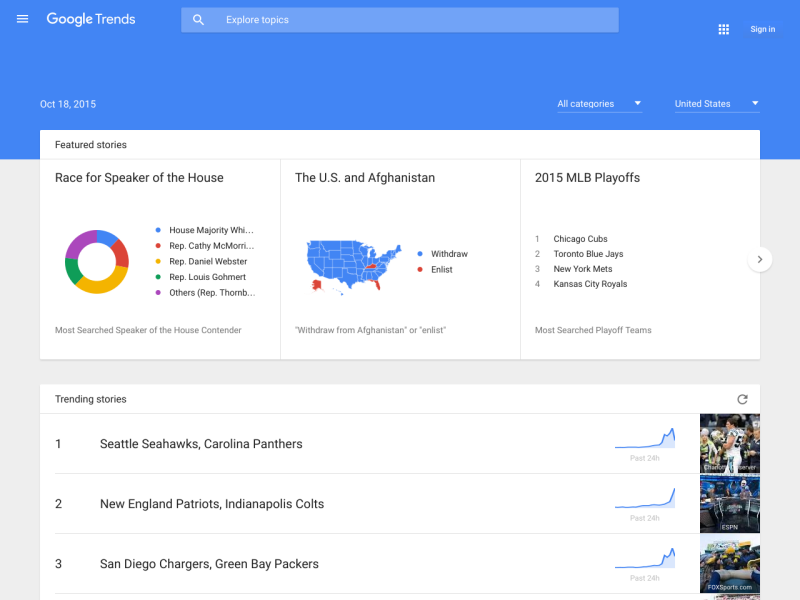Open Race for Speaker of the House story
The width and height of the screenshot is (800, 600).
[139, 178]
